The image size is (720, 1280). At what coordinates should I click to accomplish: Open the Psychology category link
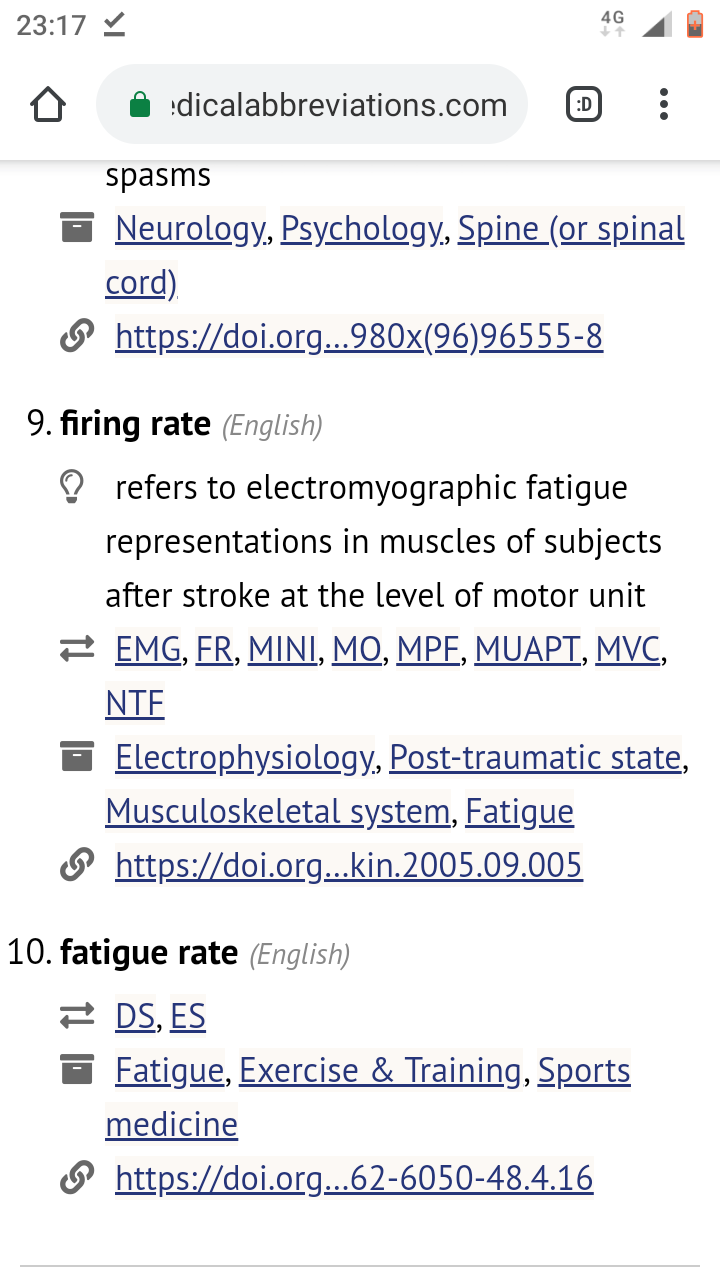point(362,229)
